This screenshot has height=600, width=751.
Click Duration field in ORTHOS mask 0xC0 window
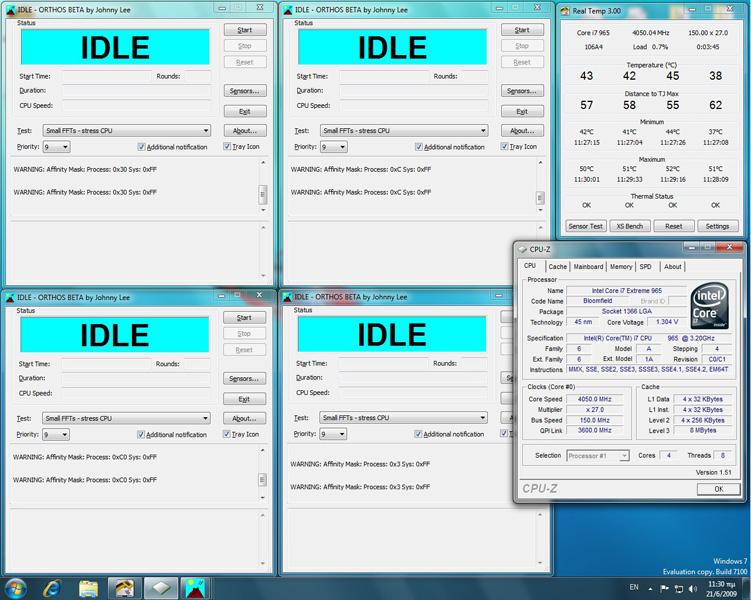[136, 378]
